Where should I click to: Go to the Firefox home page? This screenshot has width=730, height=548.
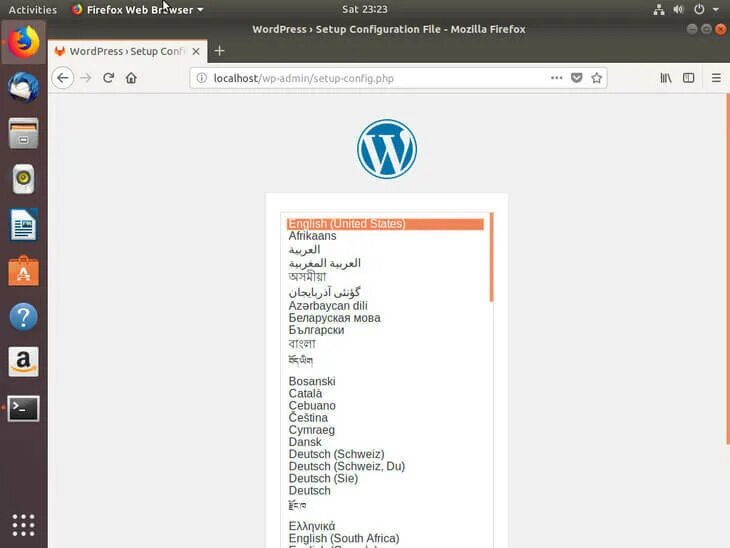[x=131, y=78]
